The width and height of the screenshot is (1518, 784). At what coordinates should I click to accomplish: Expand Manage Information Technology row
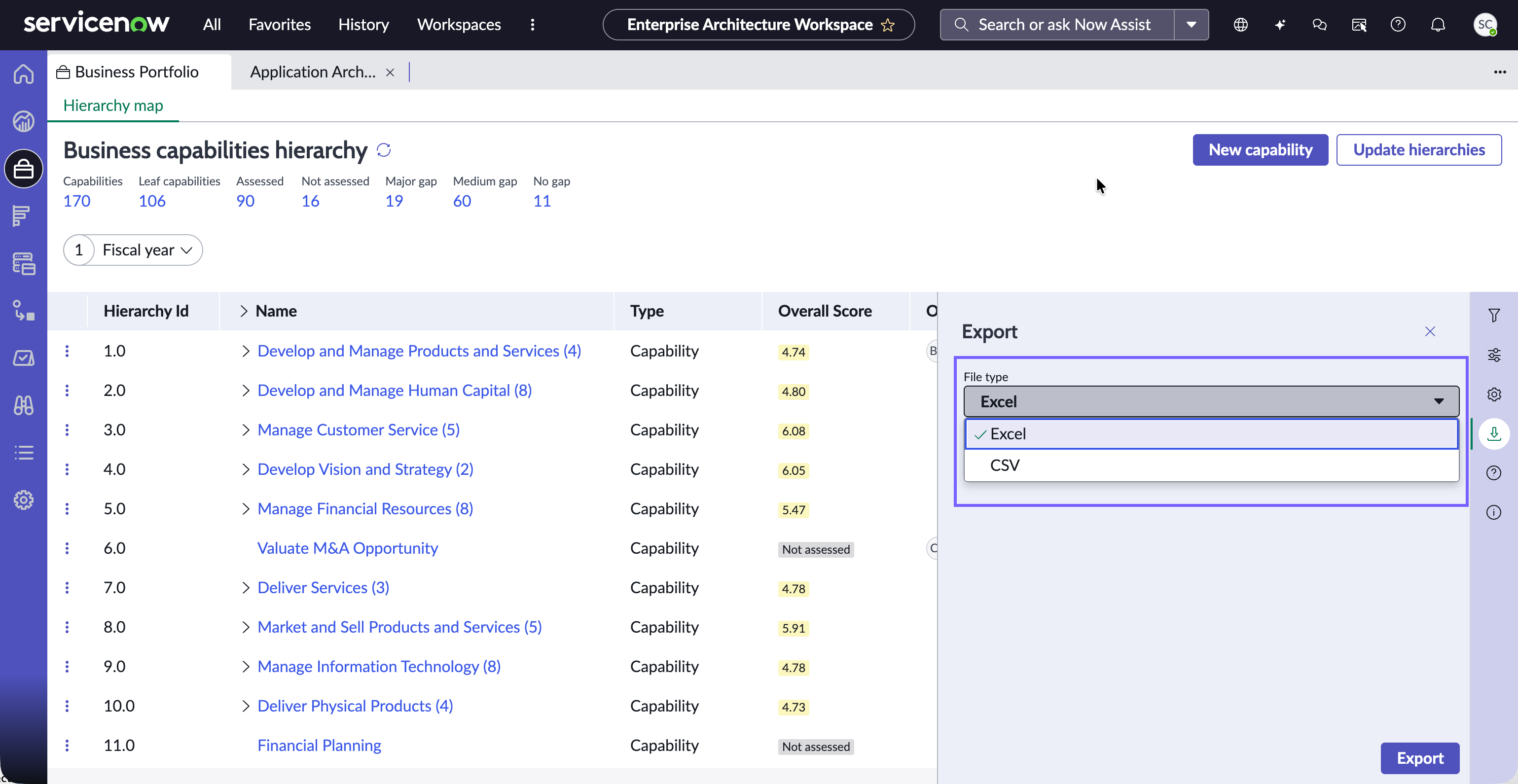[246, 667]
